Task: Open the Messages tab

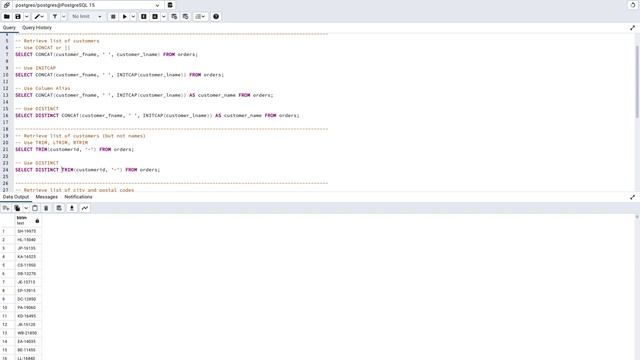Action: click(x=47, y=197)
